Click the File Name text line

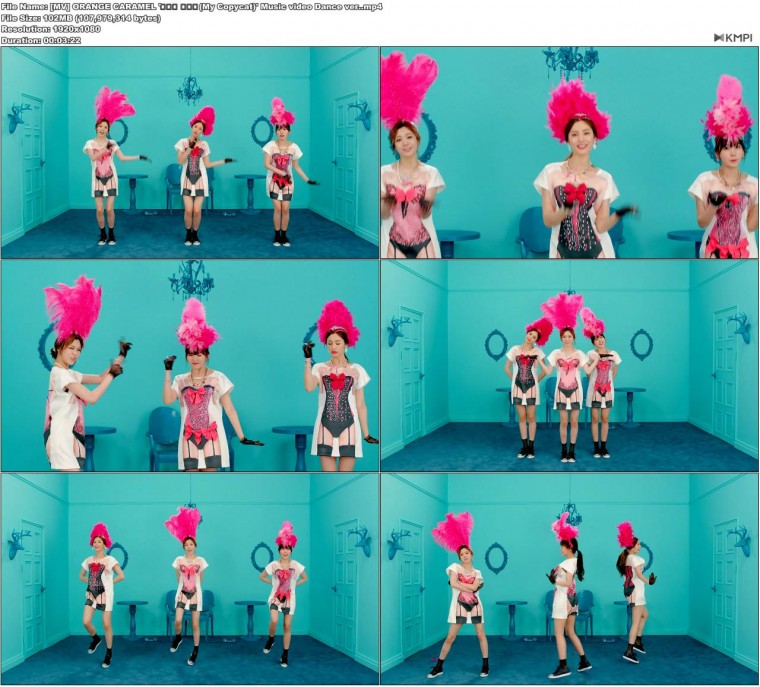click(192, 7)
